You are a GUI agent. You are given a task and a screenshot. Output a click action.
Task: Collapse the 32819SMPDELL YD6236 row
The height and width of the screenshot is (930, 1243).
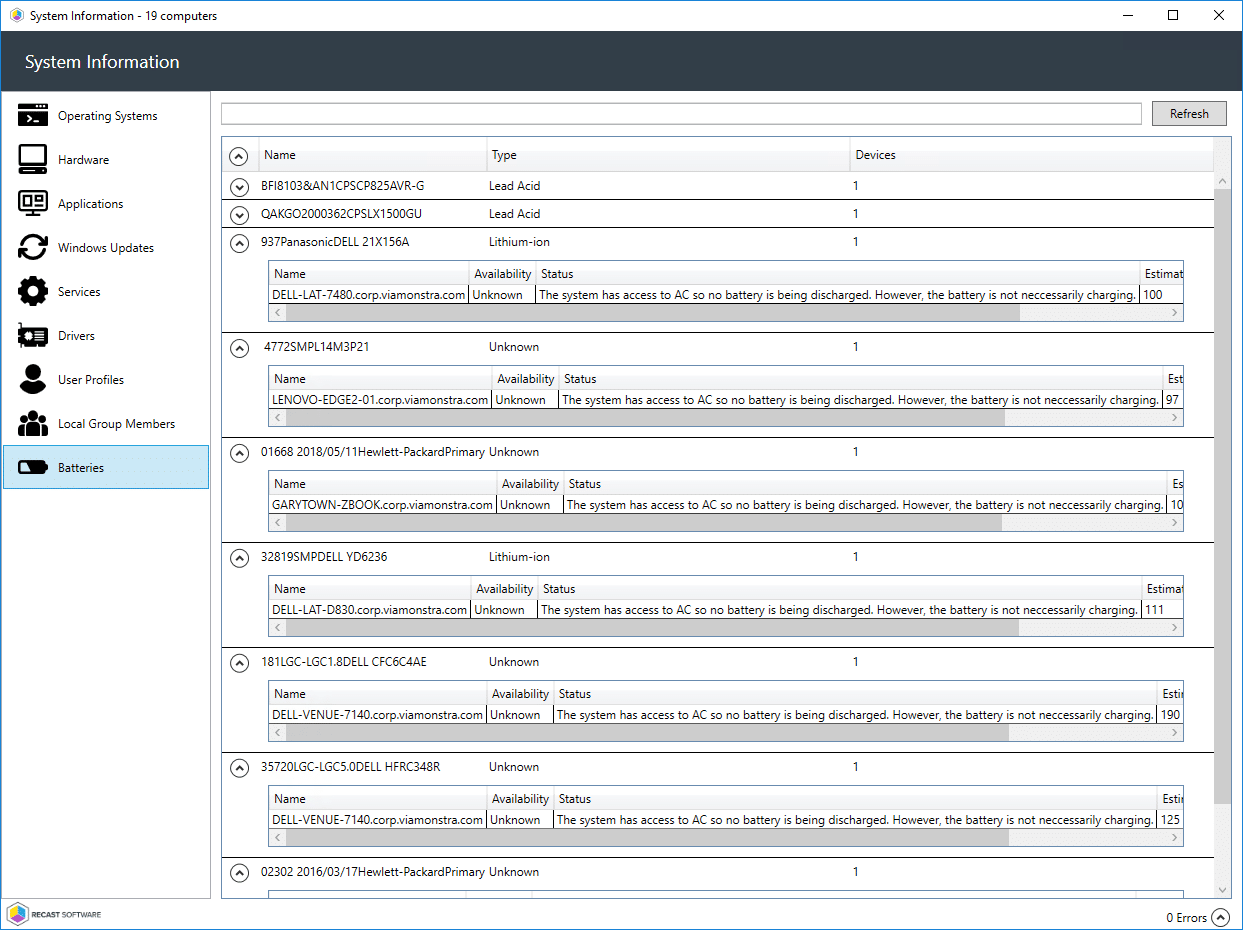point(238,558)
